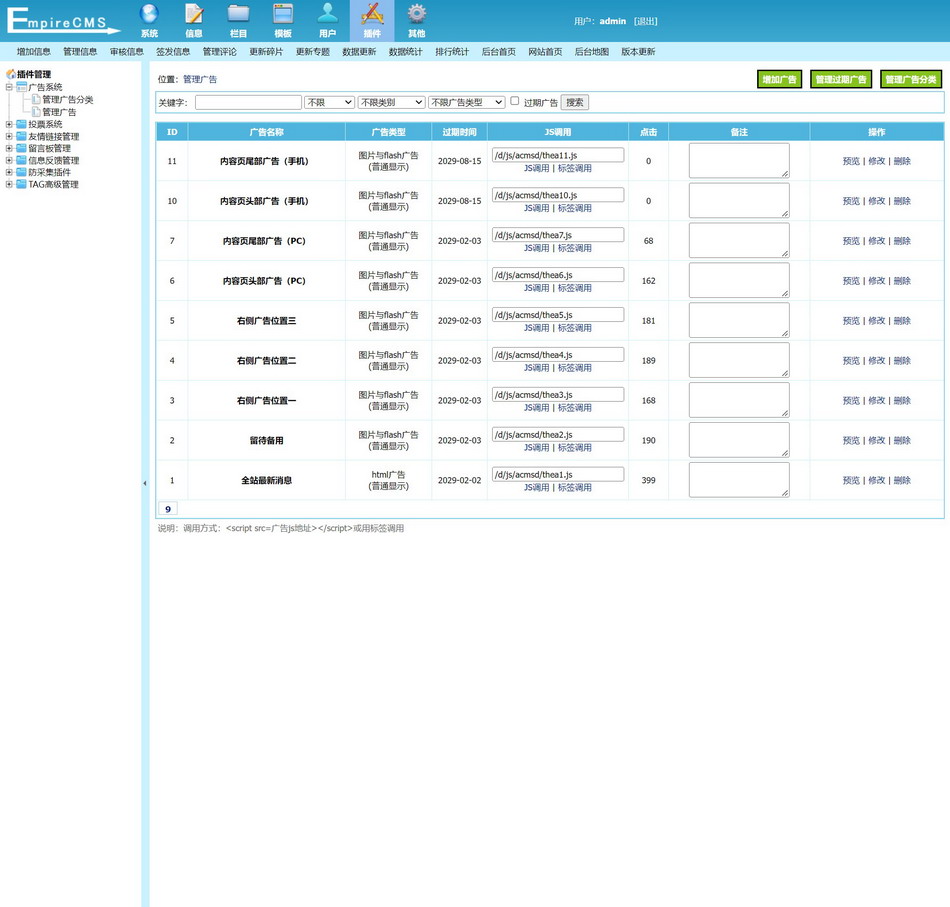Open the 数据更新 menu item
The height and width of the screenshot is (907, 950).
pos(359,51)
